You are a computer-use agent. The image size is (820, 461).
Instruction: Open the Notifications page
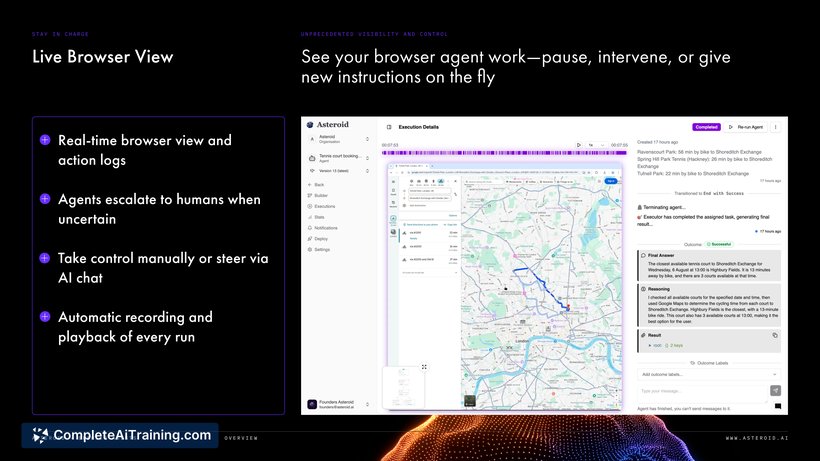pos(322,228)
